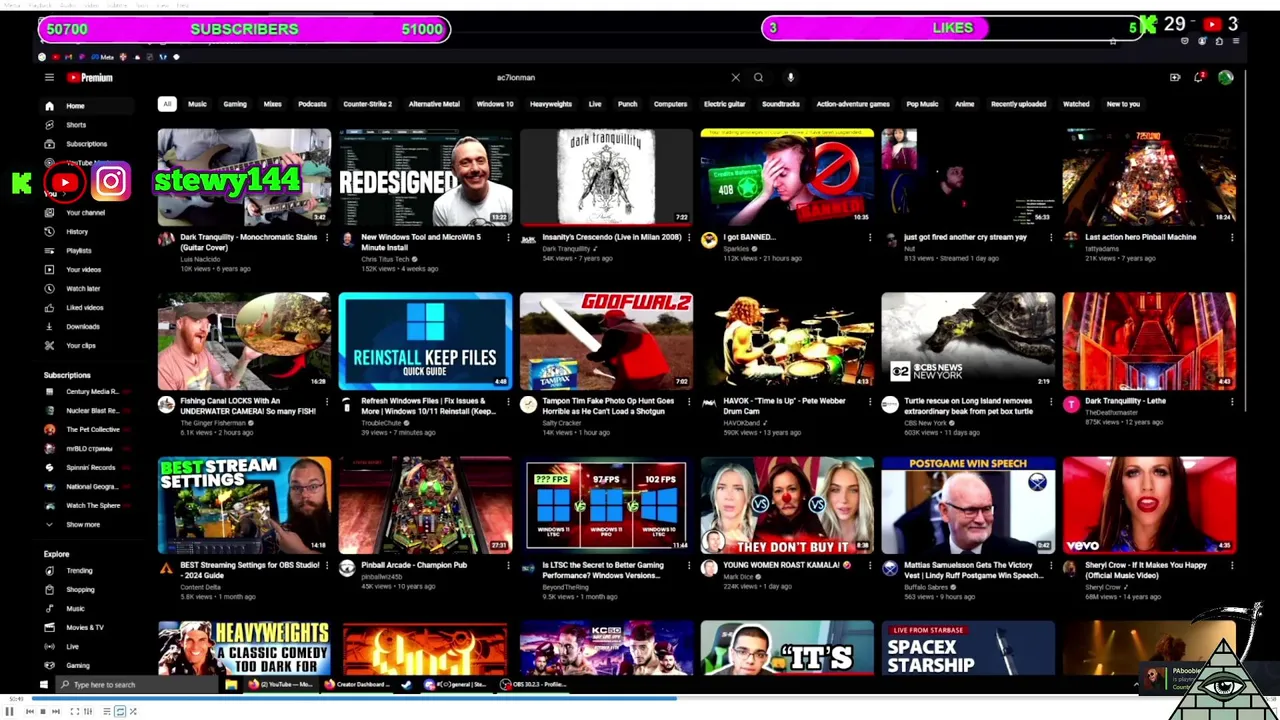The width and height of the screenshot is (1280, 720).
Task: Stop playback in the media player
Action: [42, 712]
